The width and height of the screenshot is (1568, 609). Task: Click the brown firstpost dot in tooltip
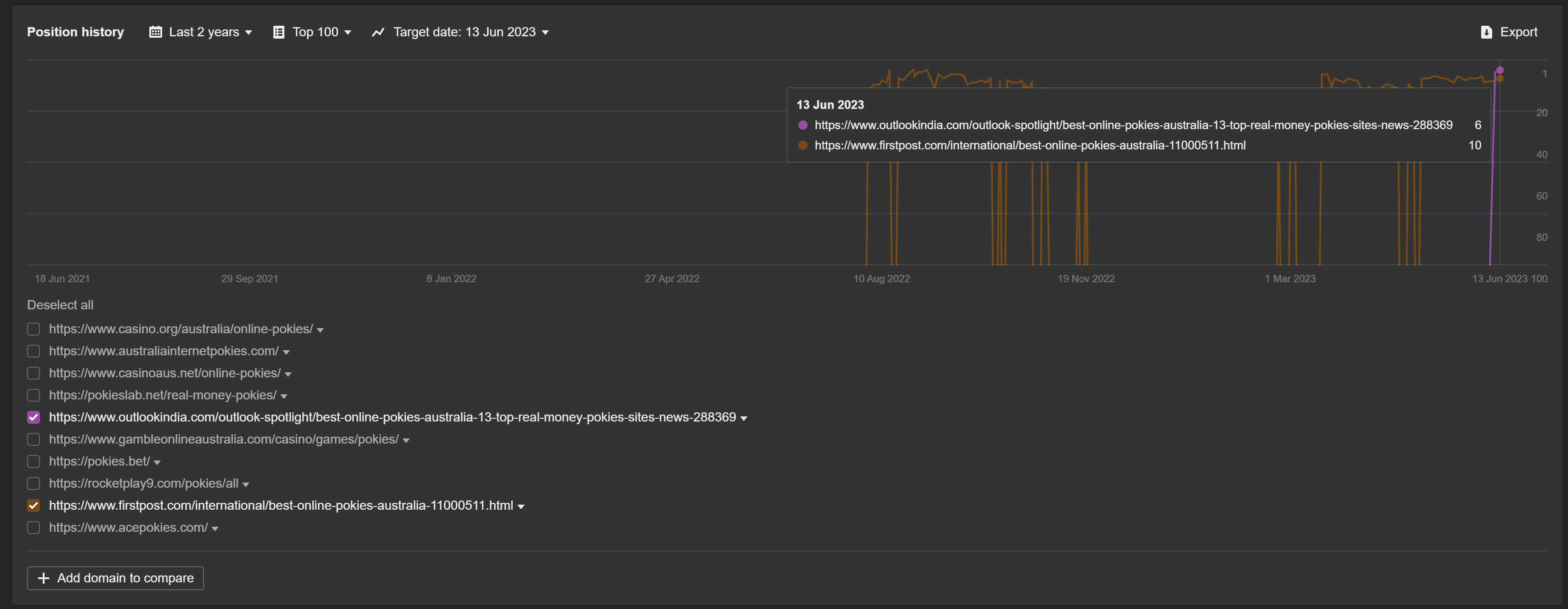coord(803,145)
